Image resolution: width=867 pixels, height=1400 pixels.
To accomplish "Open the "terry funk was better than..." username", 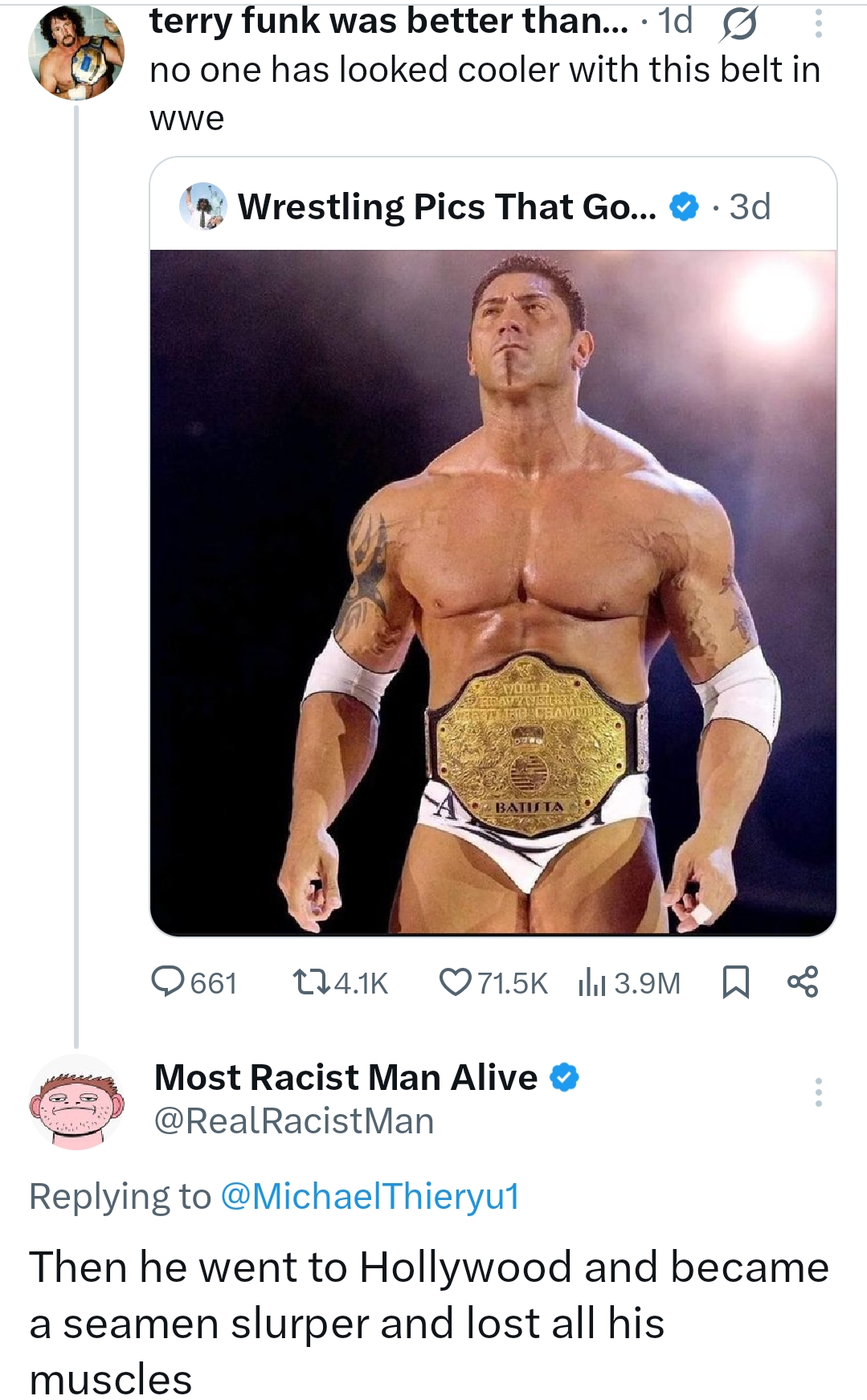I will [389, 22].
